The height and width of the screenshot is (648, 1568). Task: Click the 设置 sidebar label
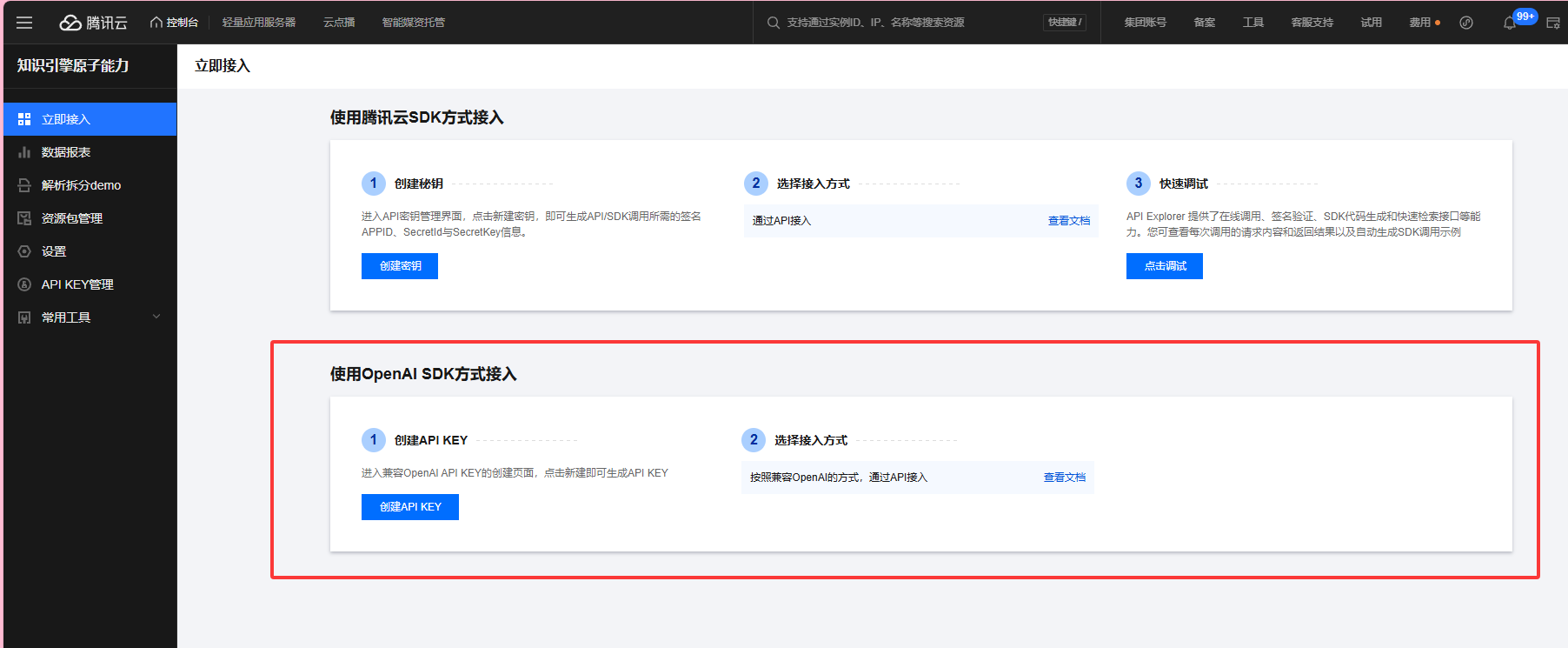[54, 251]
